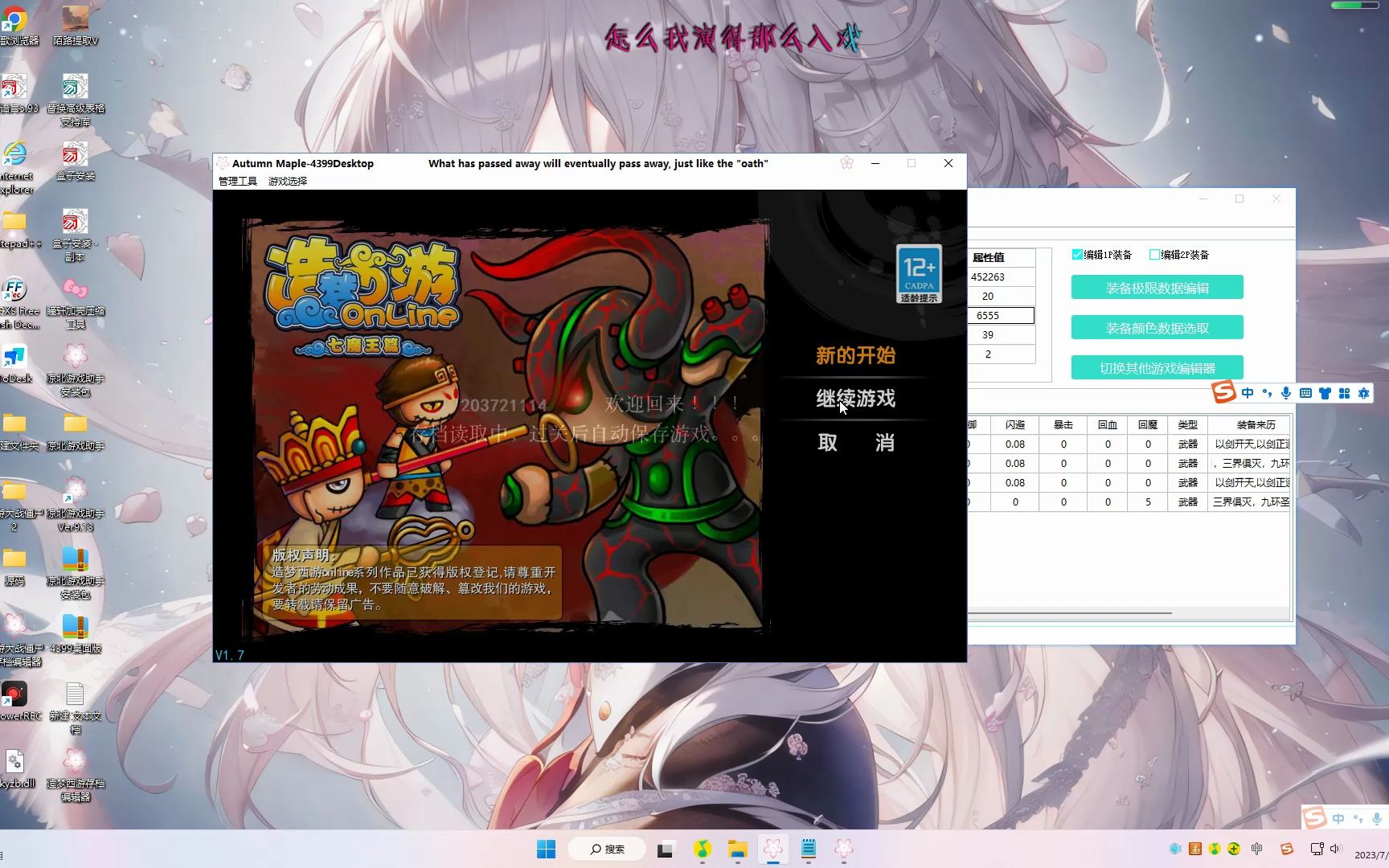Open the toolbox grid icon on the Sogou bar
The height and width of the screenshot is (868, 1389).
tap(1344, 393)
